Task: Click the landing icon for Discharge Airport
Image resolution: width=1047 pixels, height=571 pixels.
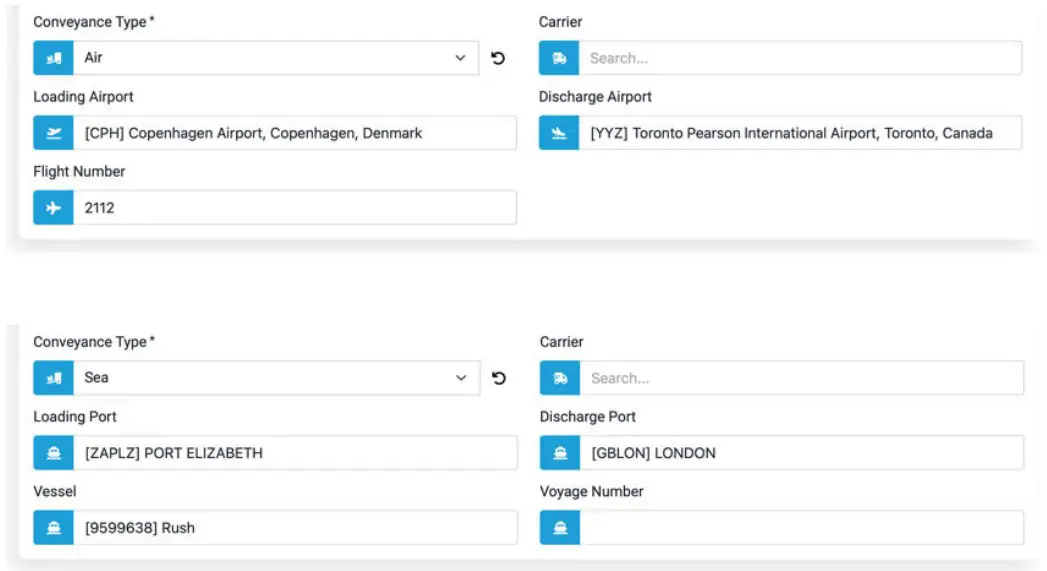Action: tap(559, 133)
